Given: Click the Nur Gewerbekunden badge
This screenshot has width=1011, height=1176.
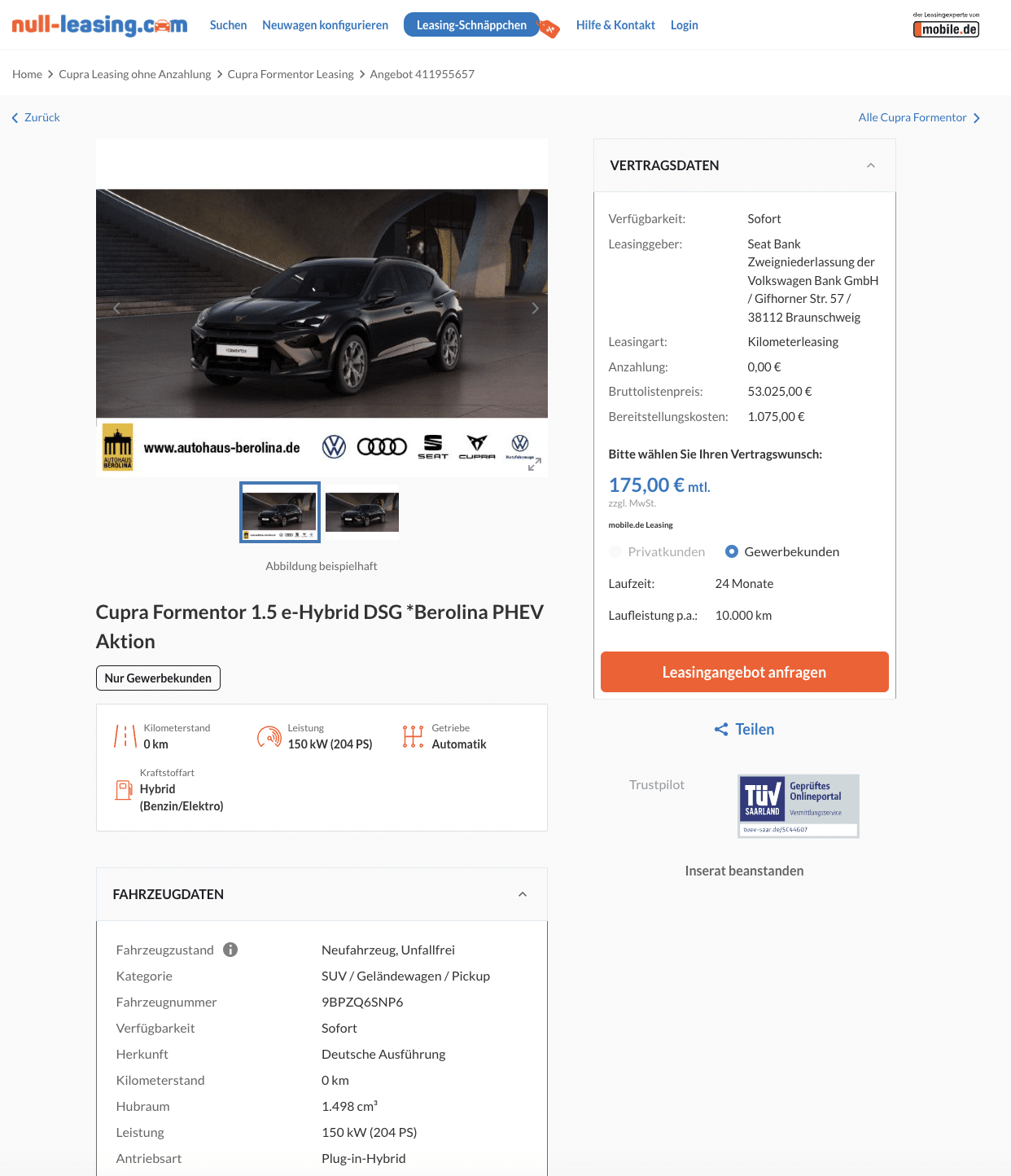Looking at the screenshot, I should 158,678.
